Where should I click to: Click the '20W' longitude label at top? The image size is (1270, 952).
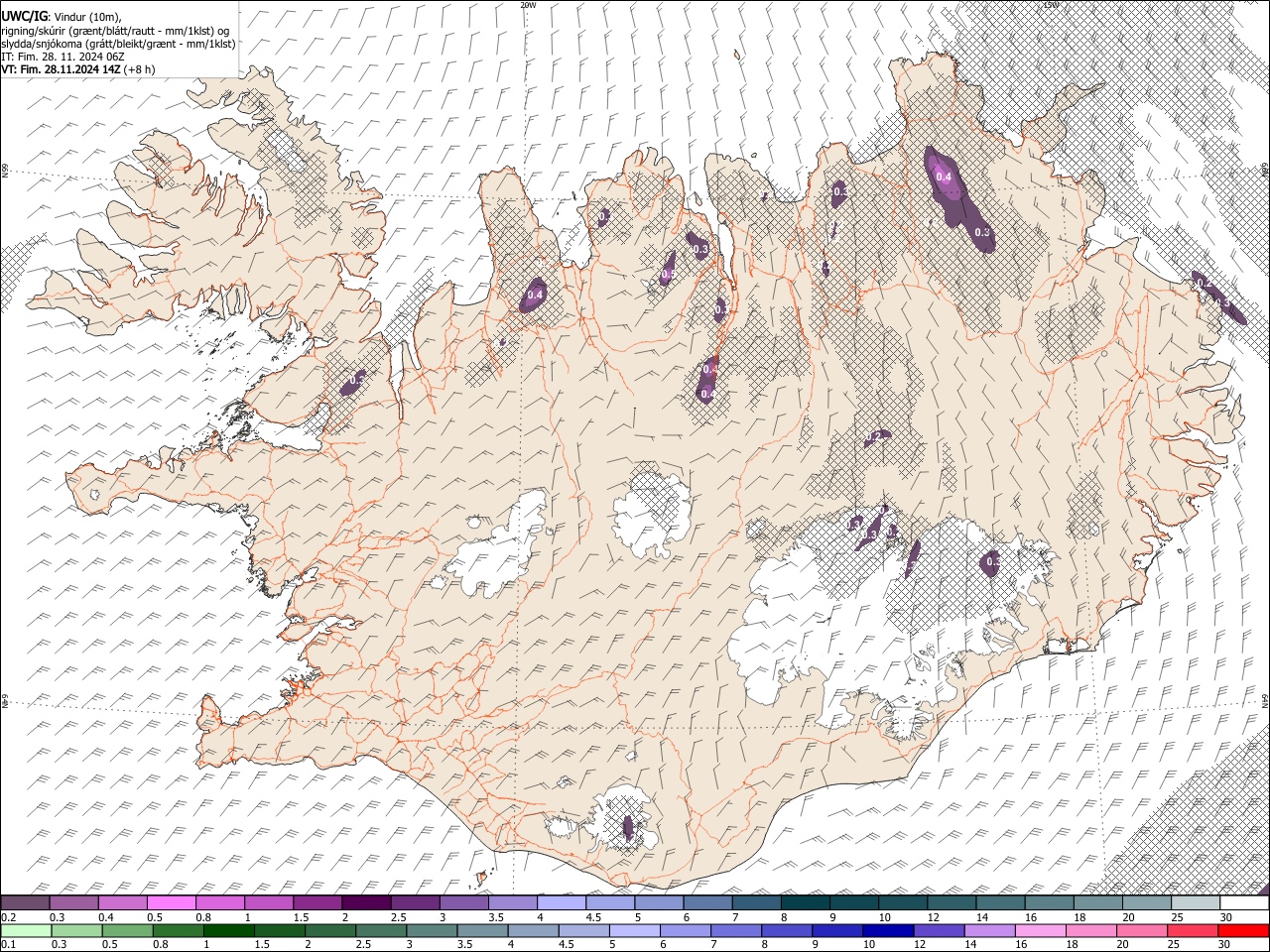point(528,5)
